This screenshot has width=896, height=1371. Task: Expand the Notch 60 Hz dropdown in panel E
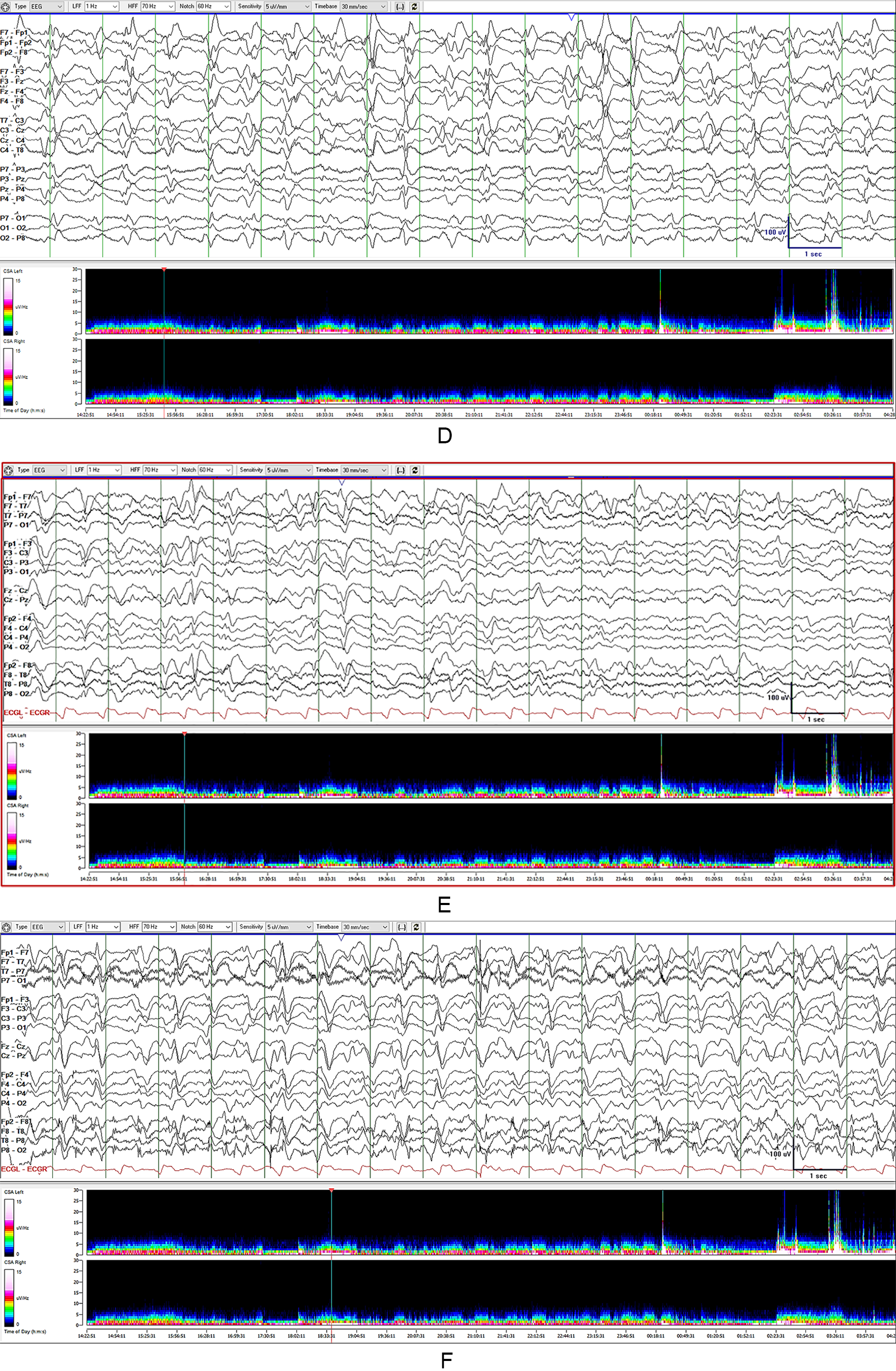tap(216, 470)
